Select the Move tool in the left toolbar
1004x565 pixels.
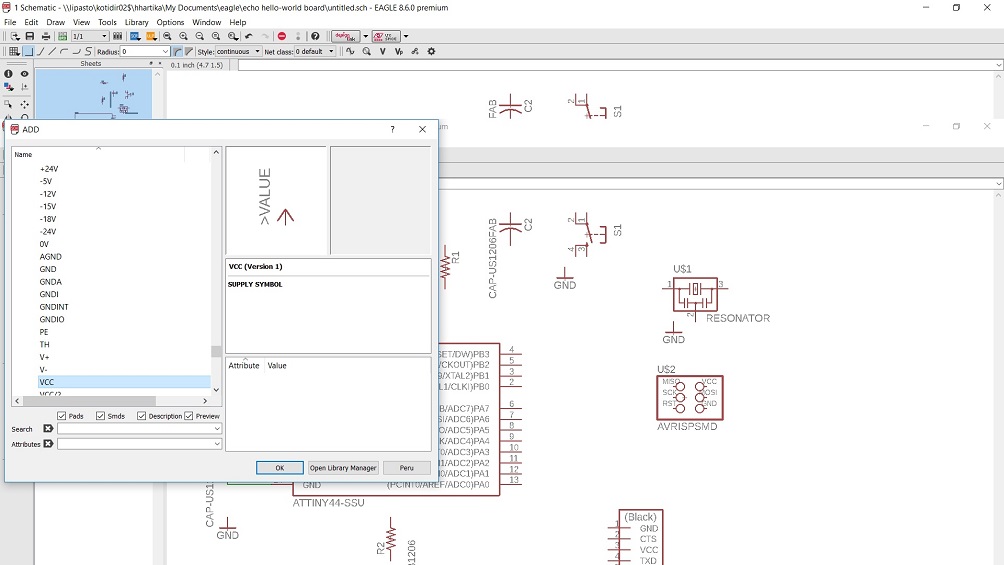click(x=24, y=104)
